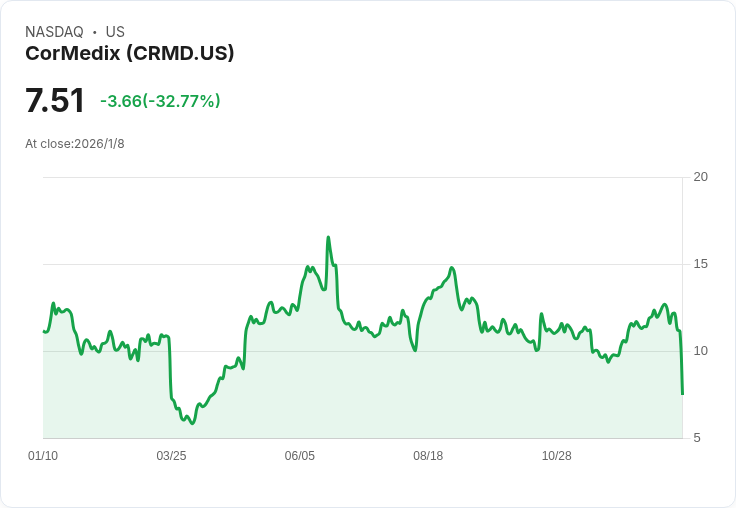
Task: Click the 10 y-axis price label
Action: 701,351
